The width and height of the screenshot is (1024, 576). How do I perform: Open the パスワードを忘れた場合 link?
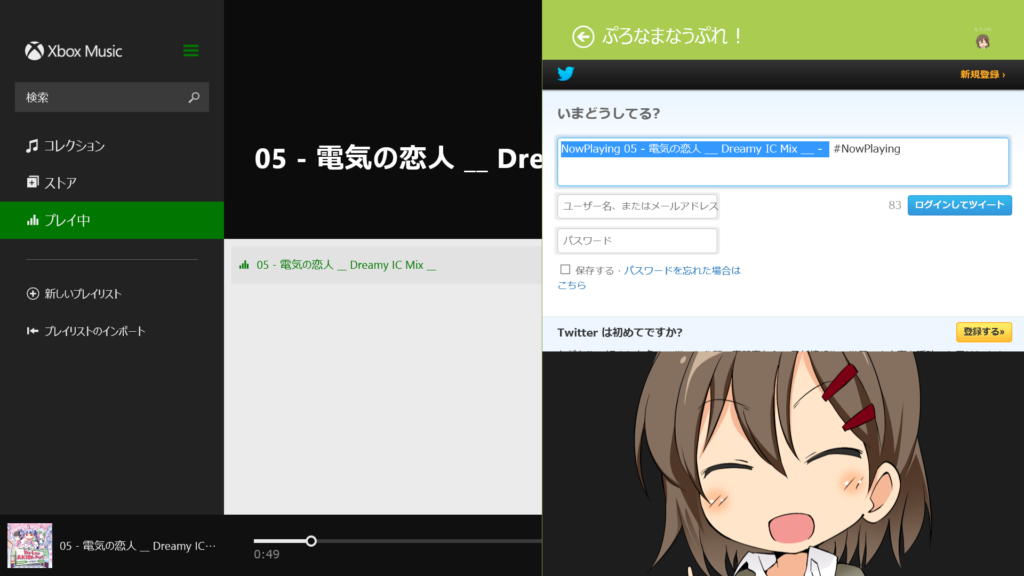682,271
